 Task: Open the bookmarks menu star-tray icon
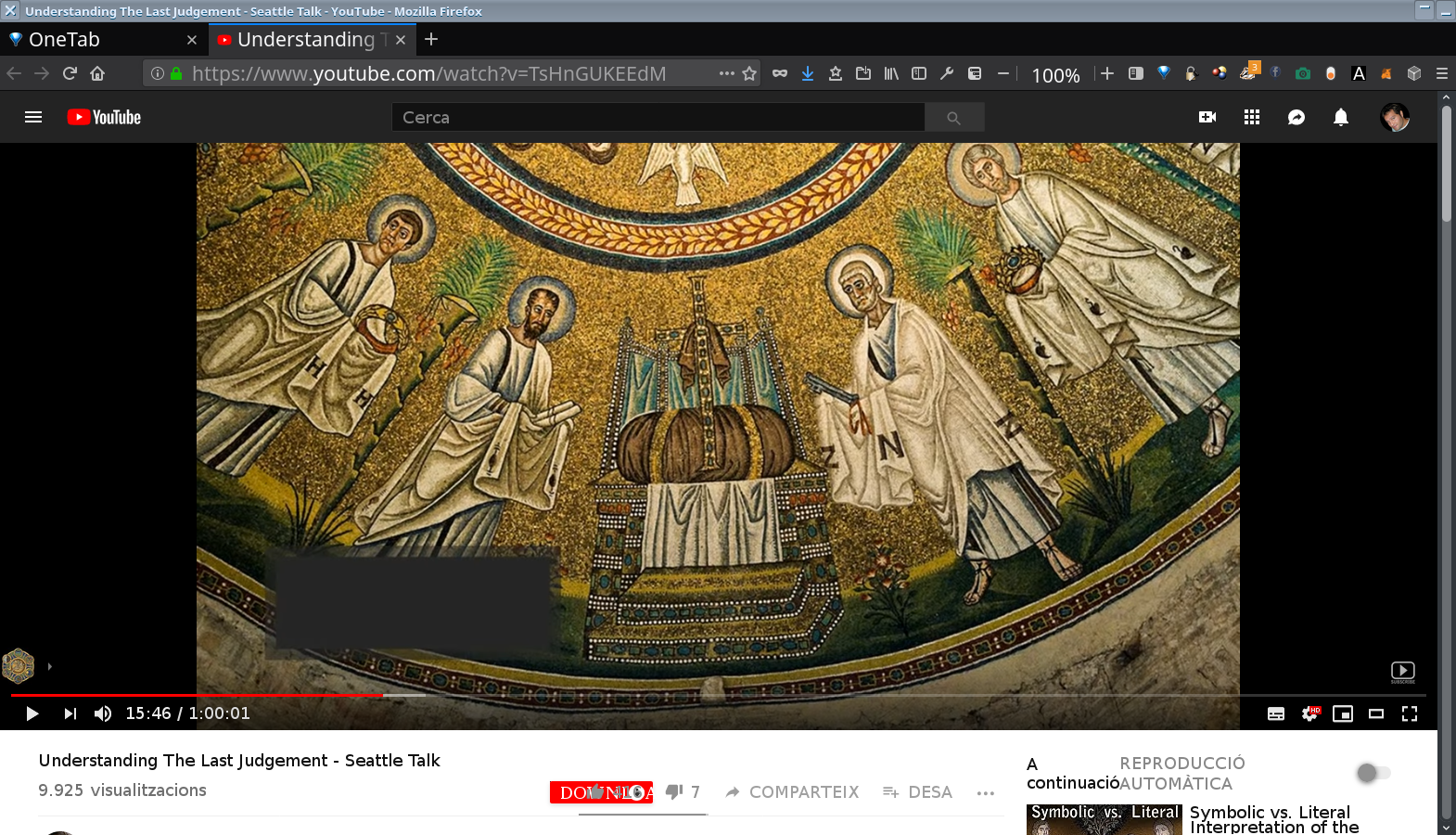point(836,73)
